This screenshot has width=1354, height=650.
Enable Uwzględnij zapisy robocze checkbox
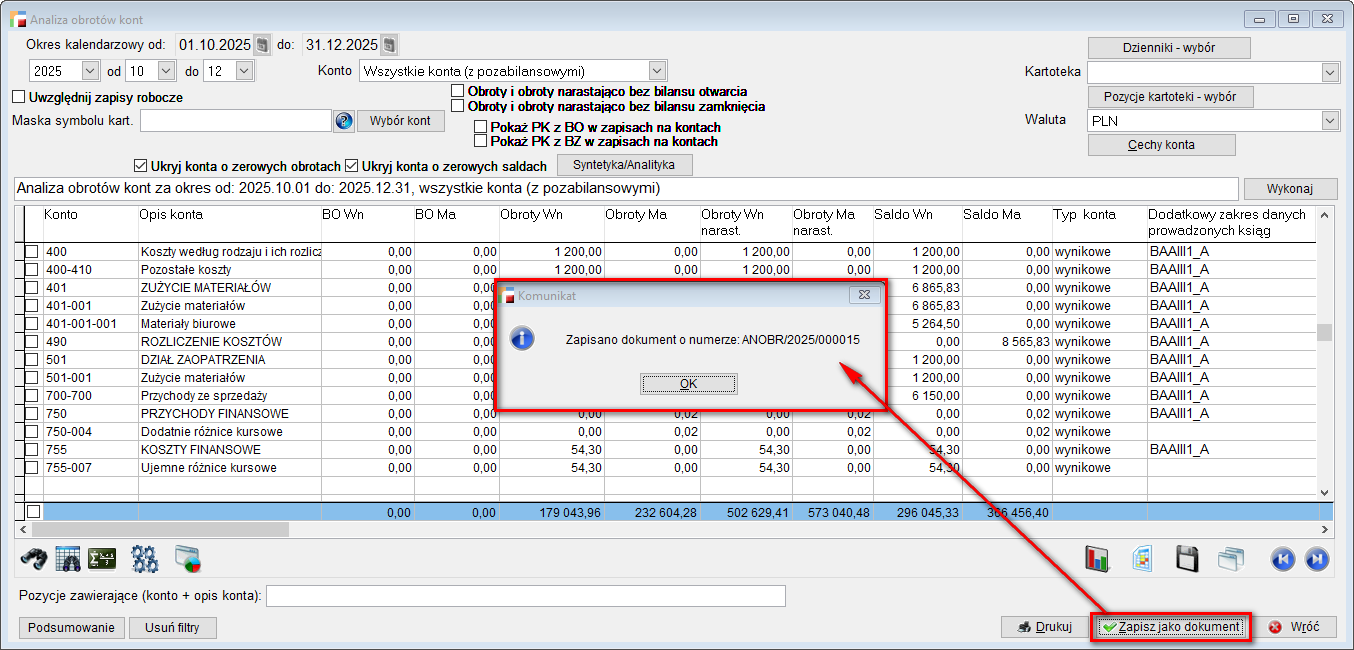(x=18, y=97)
